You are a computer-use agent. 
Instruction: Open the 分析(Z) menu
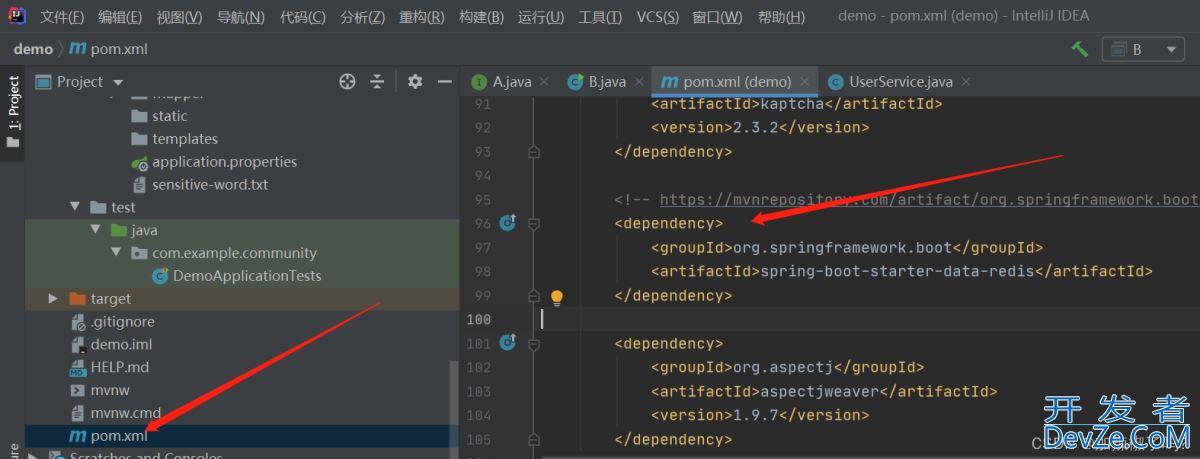pos(362,16)
